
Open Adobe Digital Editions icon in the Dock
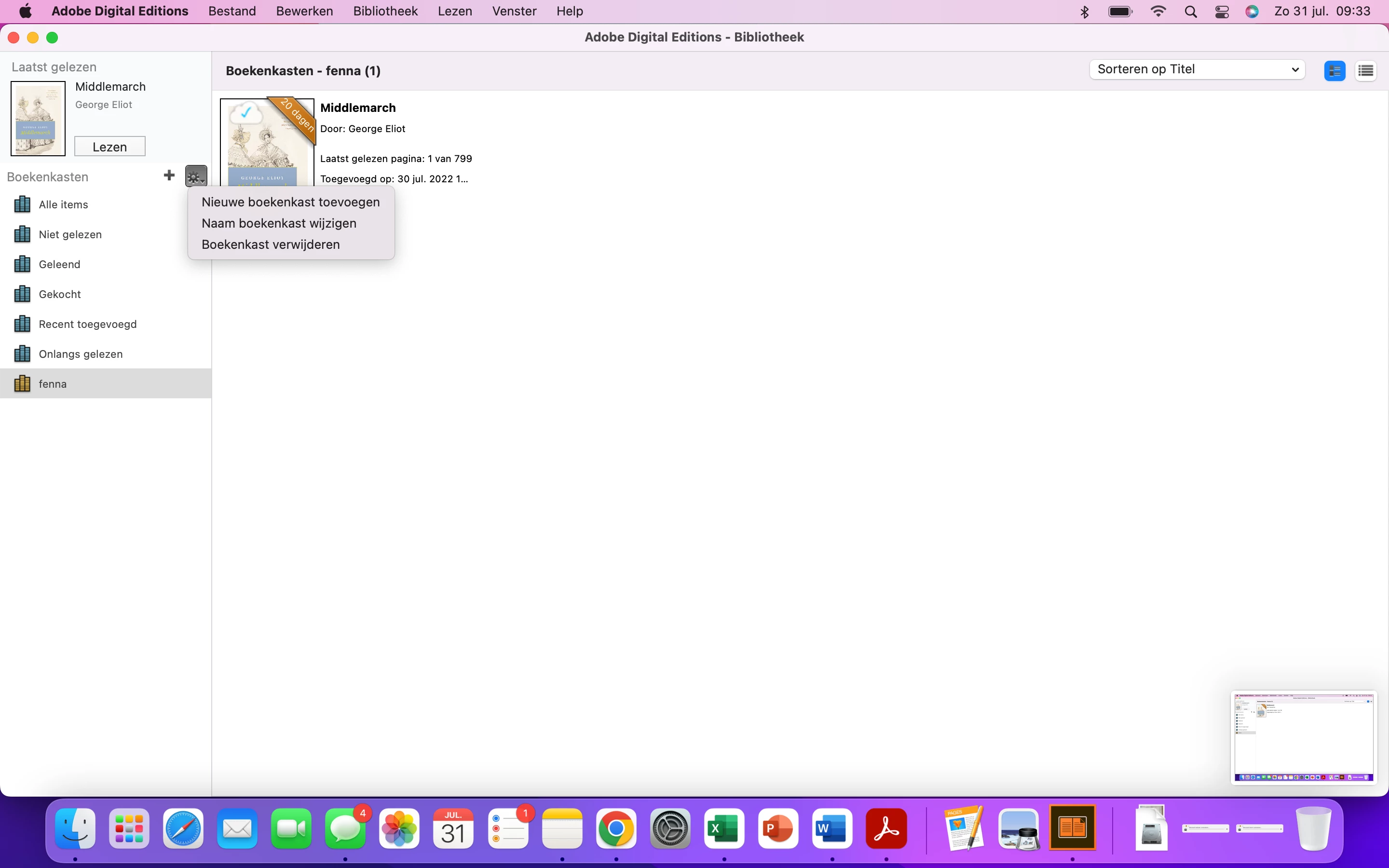coord(1072,827)
